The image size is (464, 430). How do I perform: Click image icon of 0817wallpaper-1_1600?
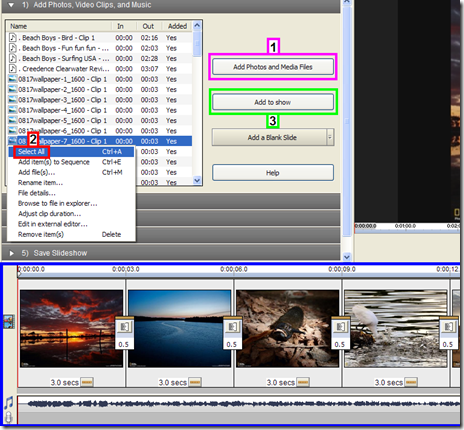point(13,79)
